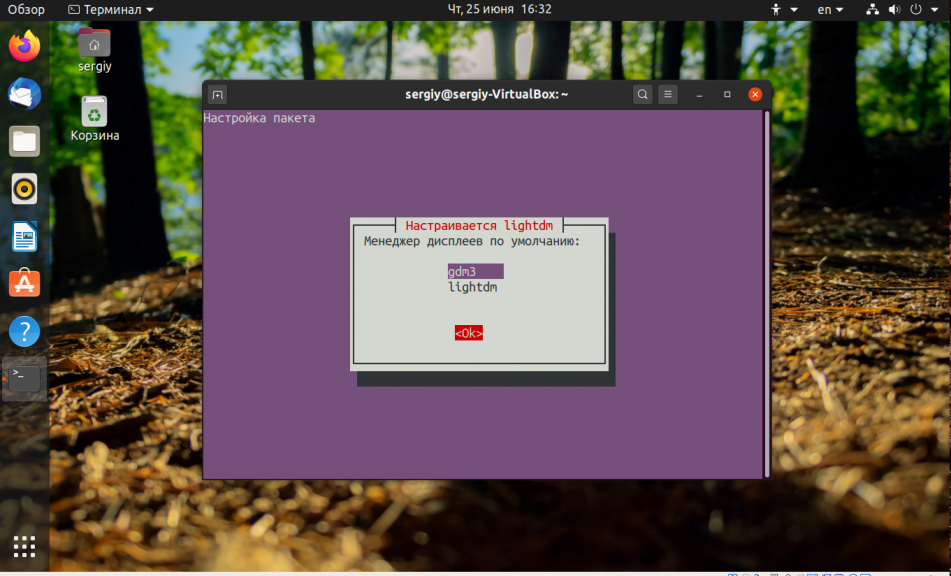Open the Files manager in the dock
The height and width of the screenshot is (576, 951).
point(24,141)
